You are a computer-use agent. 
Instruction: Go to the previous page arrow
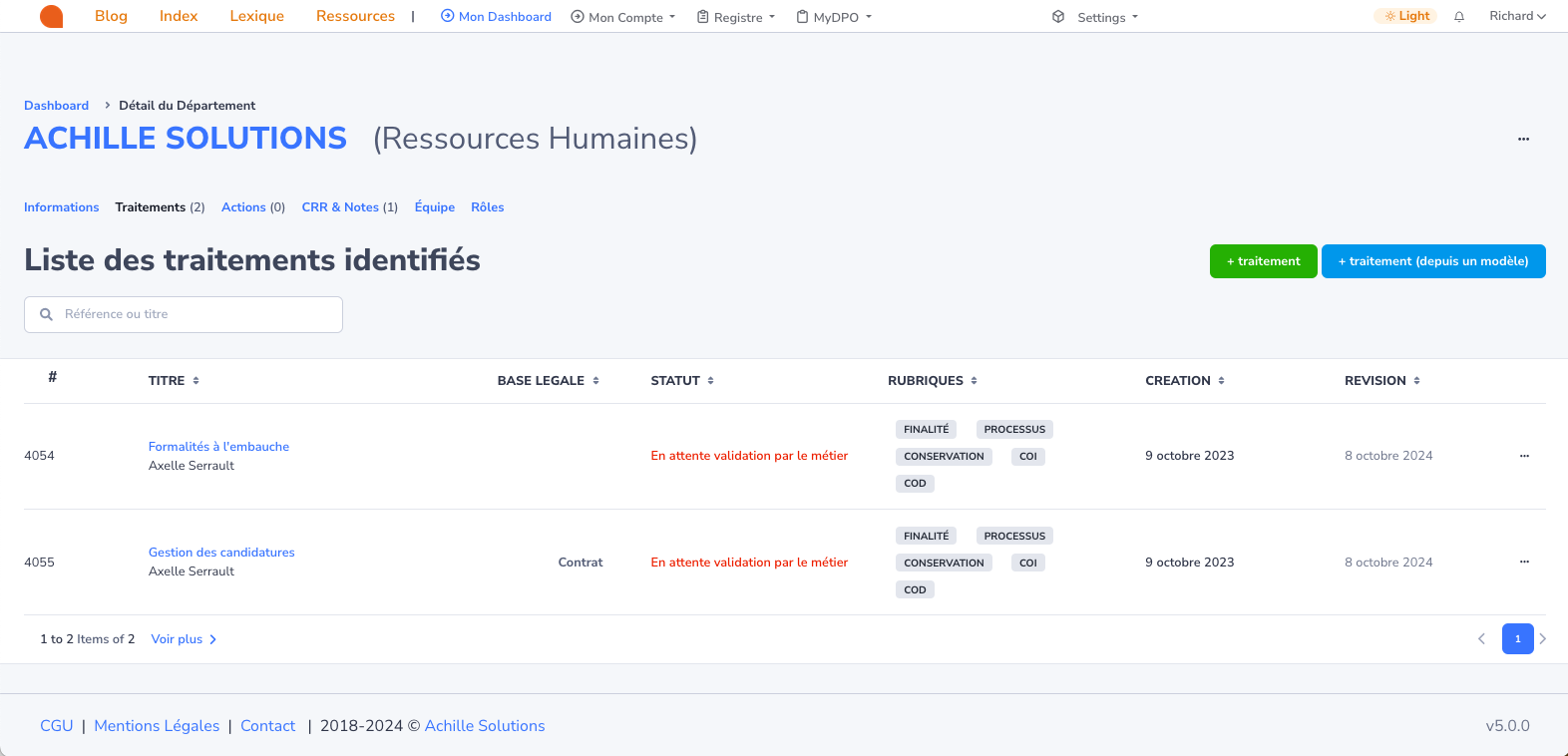pos(1481,639)
